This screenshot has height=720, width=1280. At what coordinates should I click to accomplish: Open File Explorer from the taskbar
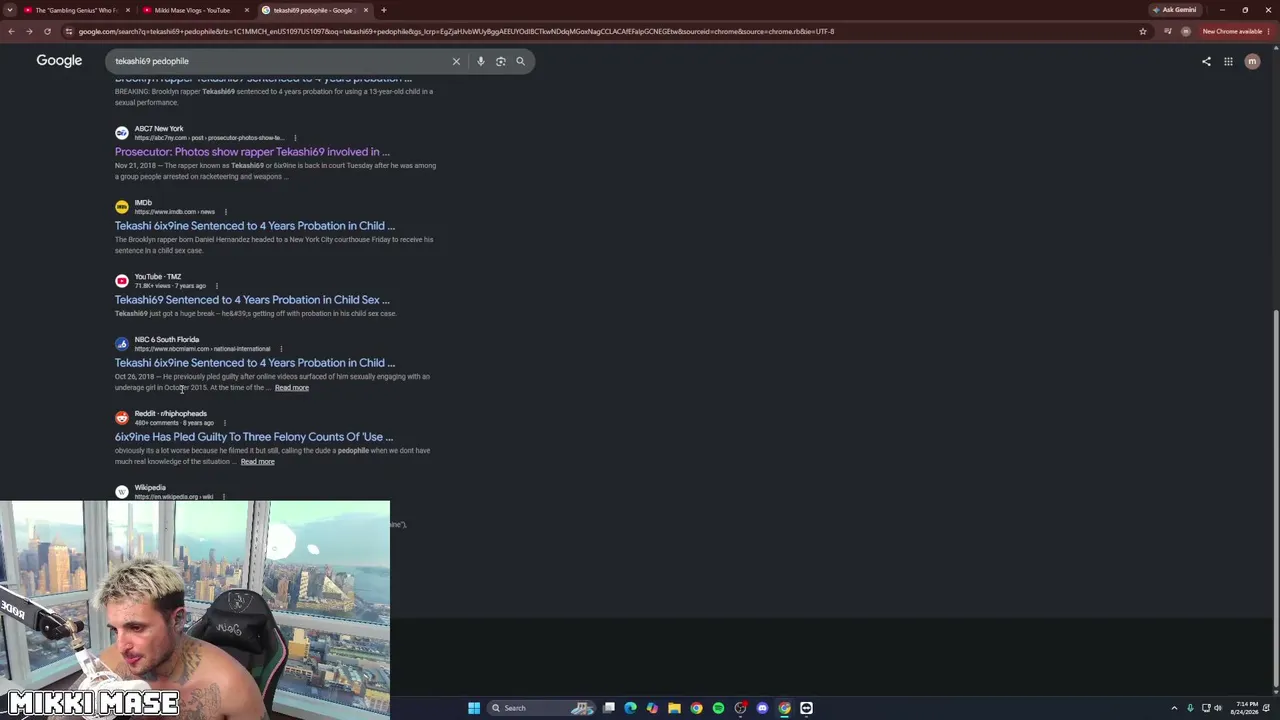pos(675,708)
